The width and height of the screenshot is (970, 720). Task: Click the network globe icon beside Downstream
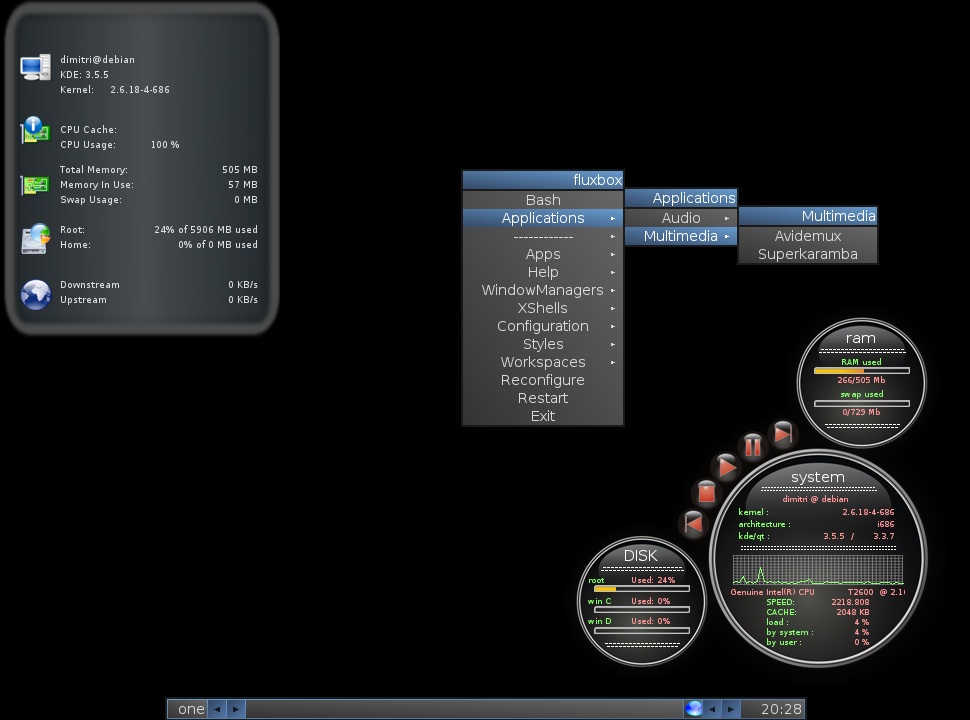(36, 294)
